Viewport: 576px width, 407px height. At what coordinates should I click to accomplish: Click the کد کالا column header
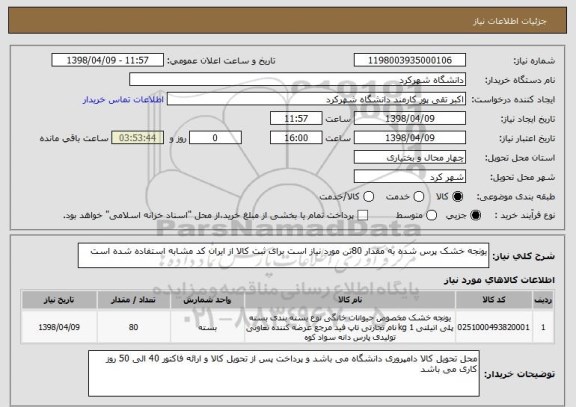494,300
